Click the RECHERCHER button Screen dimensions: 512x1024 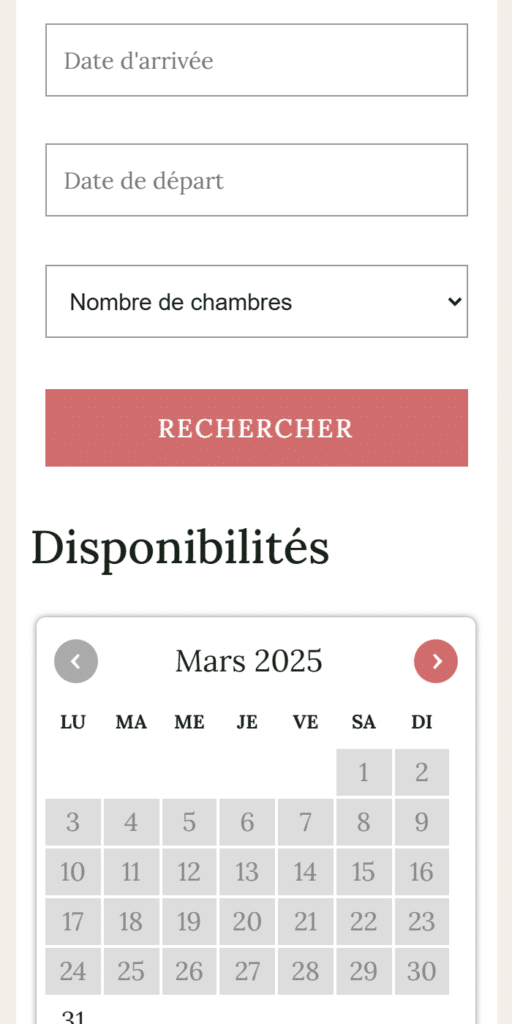coord(257,428)
